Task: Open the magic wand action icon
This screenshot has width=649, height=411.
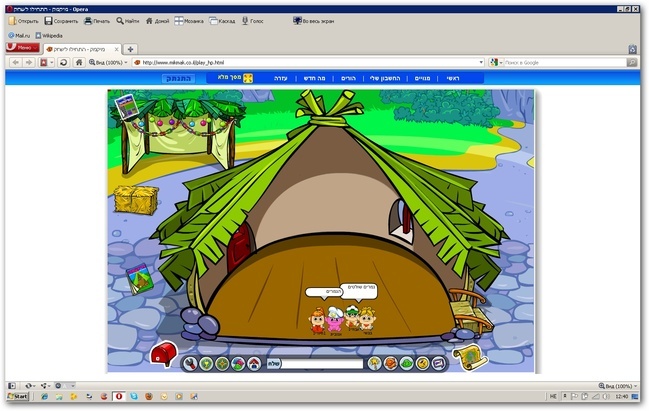Action: pyautogui.click(x=375, y=363)
